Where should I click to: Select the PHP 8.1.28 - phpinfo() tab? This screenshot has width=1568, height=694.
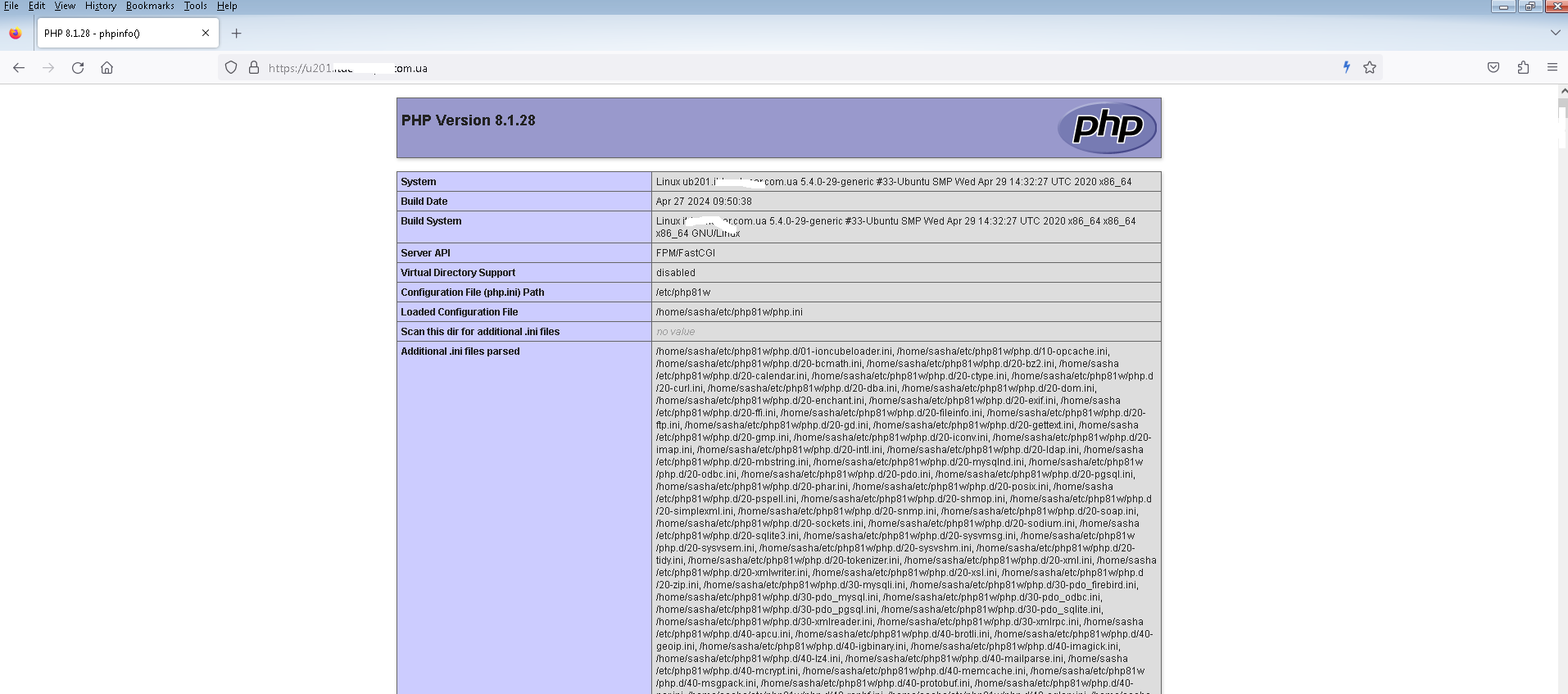coord(115,34)
